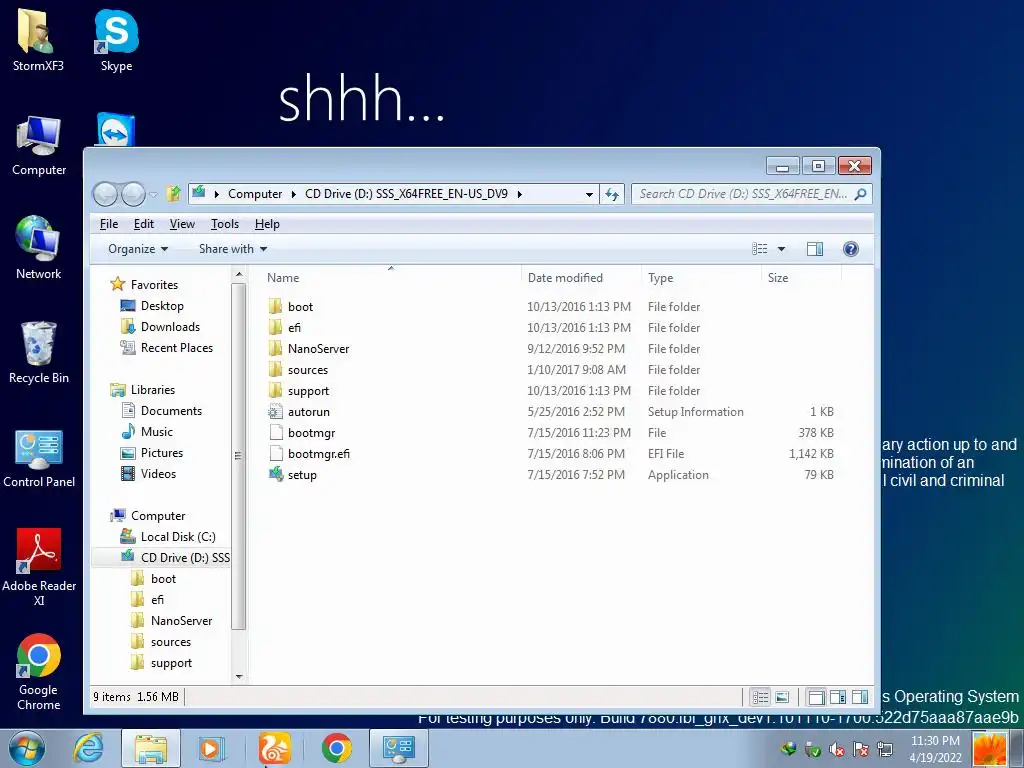Click the Explorer help question-mark icon
The height and width of the screenshot is (768, 1024).
[x=850, y=249]
